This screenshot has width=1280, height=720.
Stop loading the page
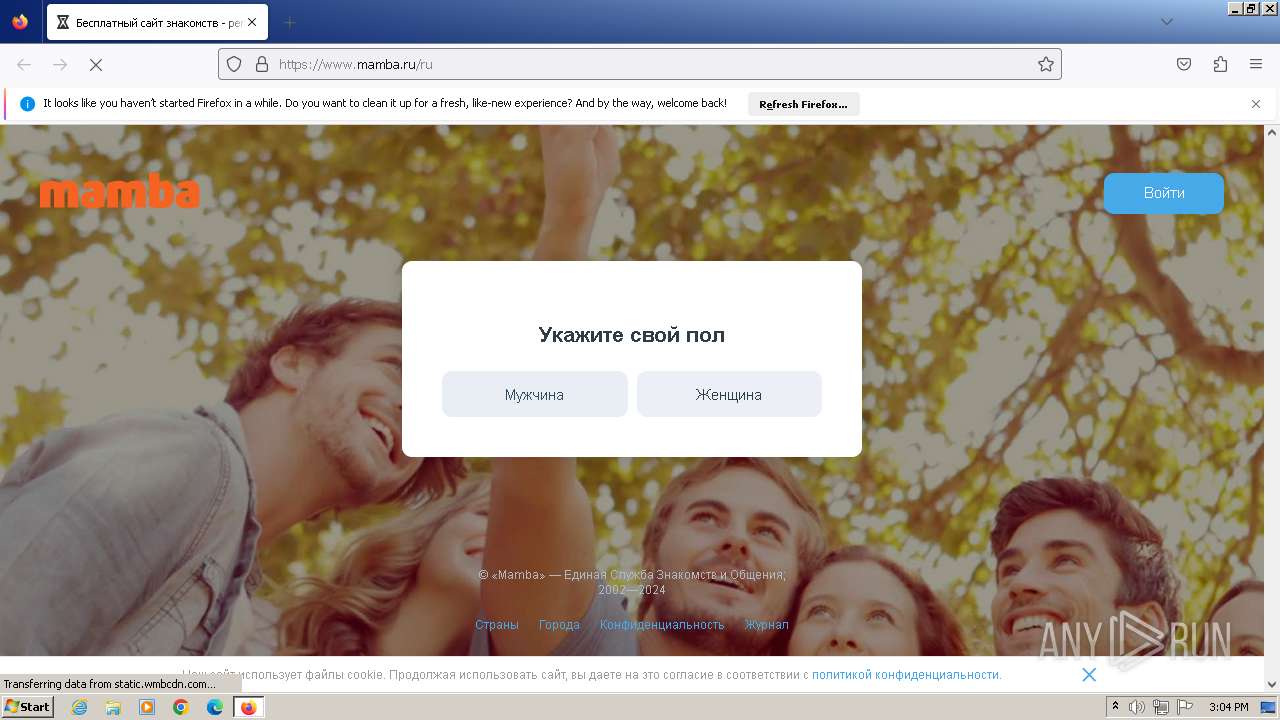[x=96, y=64]
